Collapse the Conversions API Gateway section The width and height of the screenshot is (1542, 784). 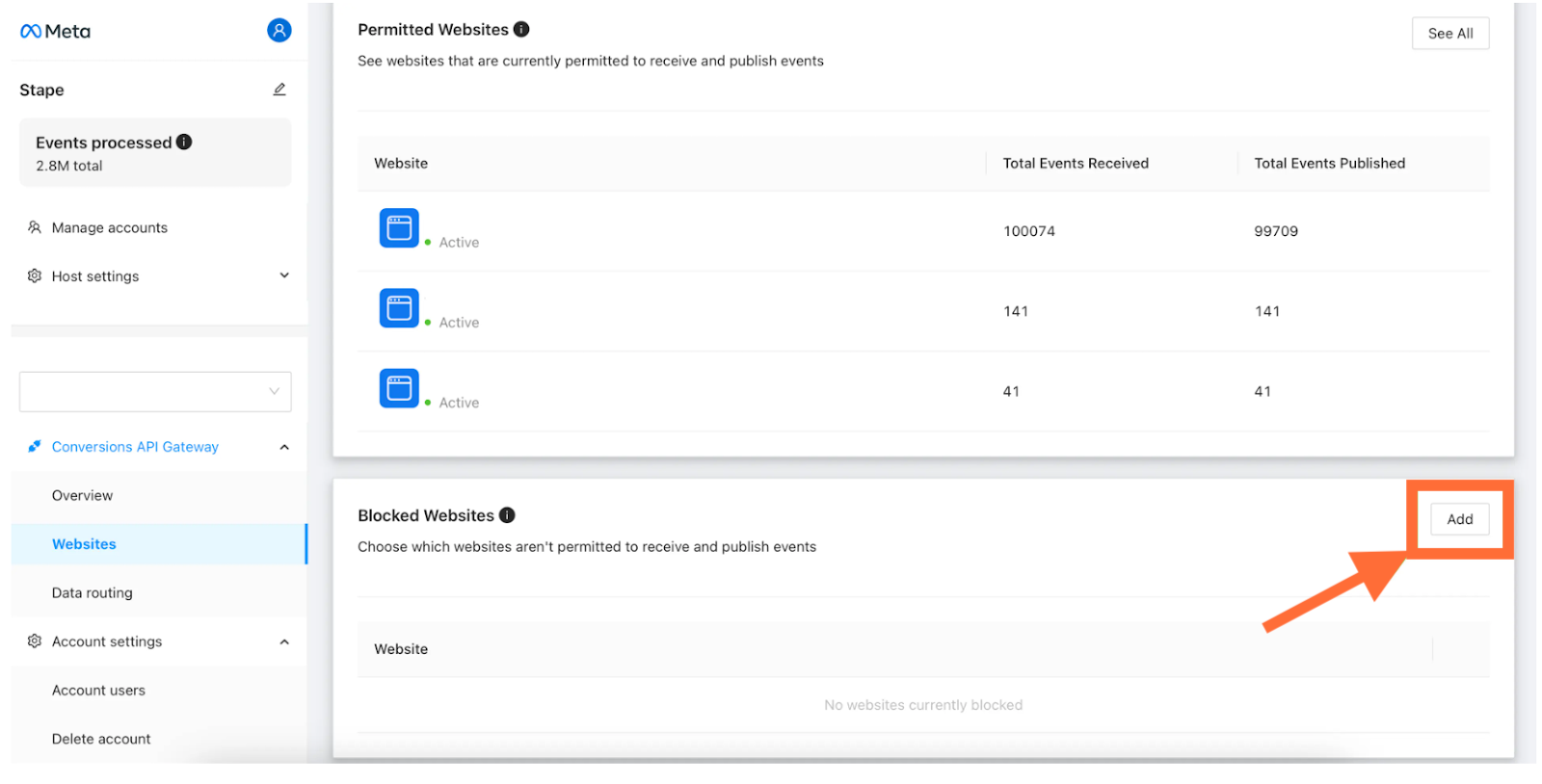click(x=284, y=447)
